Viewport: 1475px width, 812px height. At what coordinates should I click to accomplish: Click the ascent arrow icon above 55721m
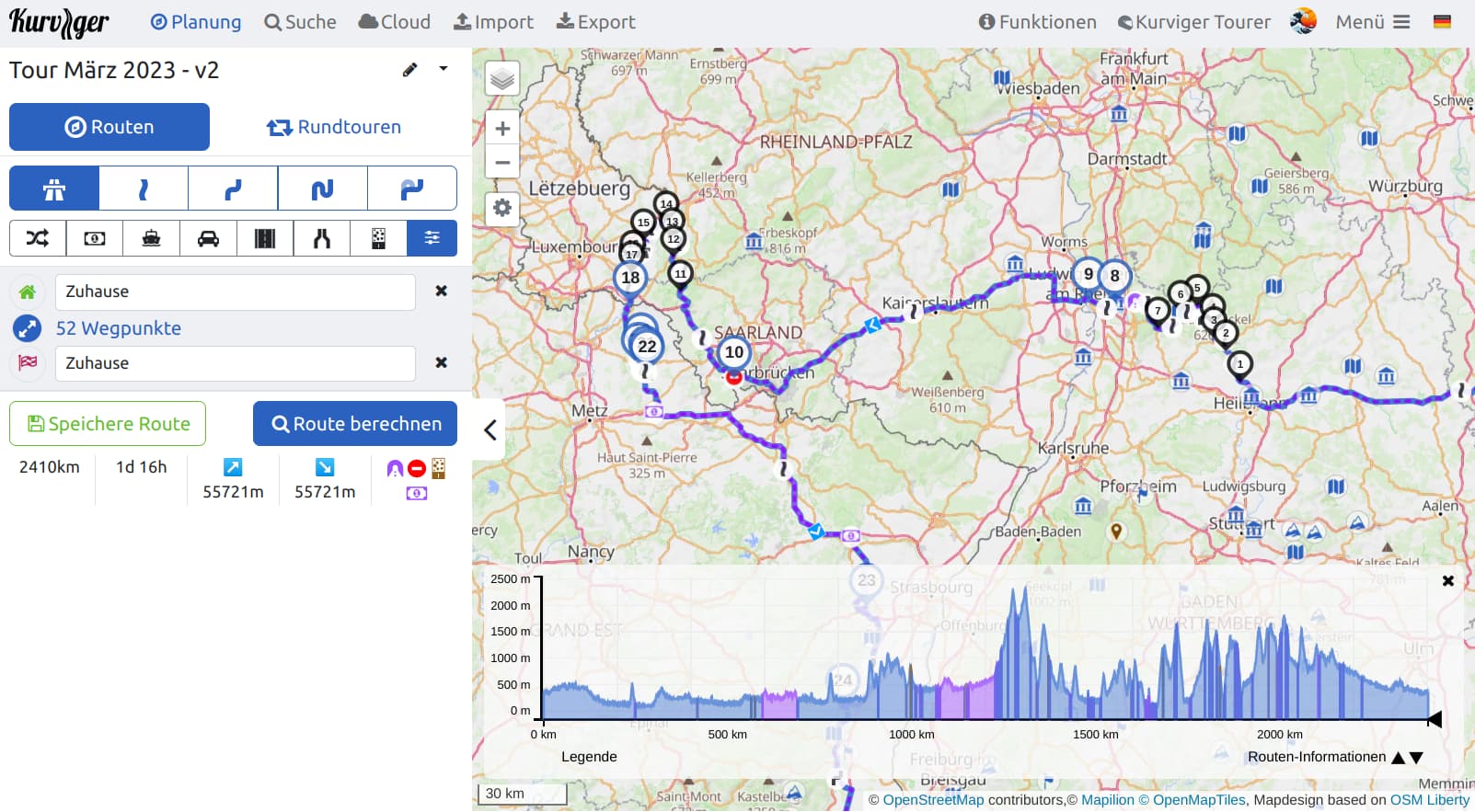click(x=233, y=467)
